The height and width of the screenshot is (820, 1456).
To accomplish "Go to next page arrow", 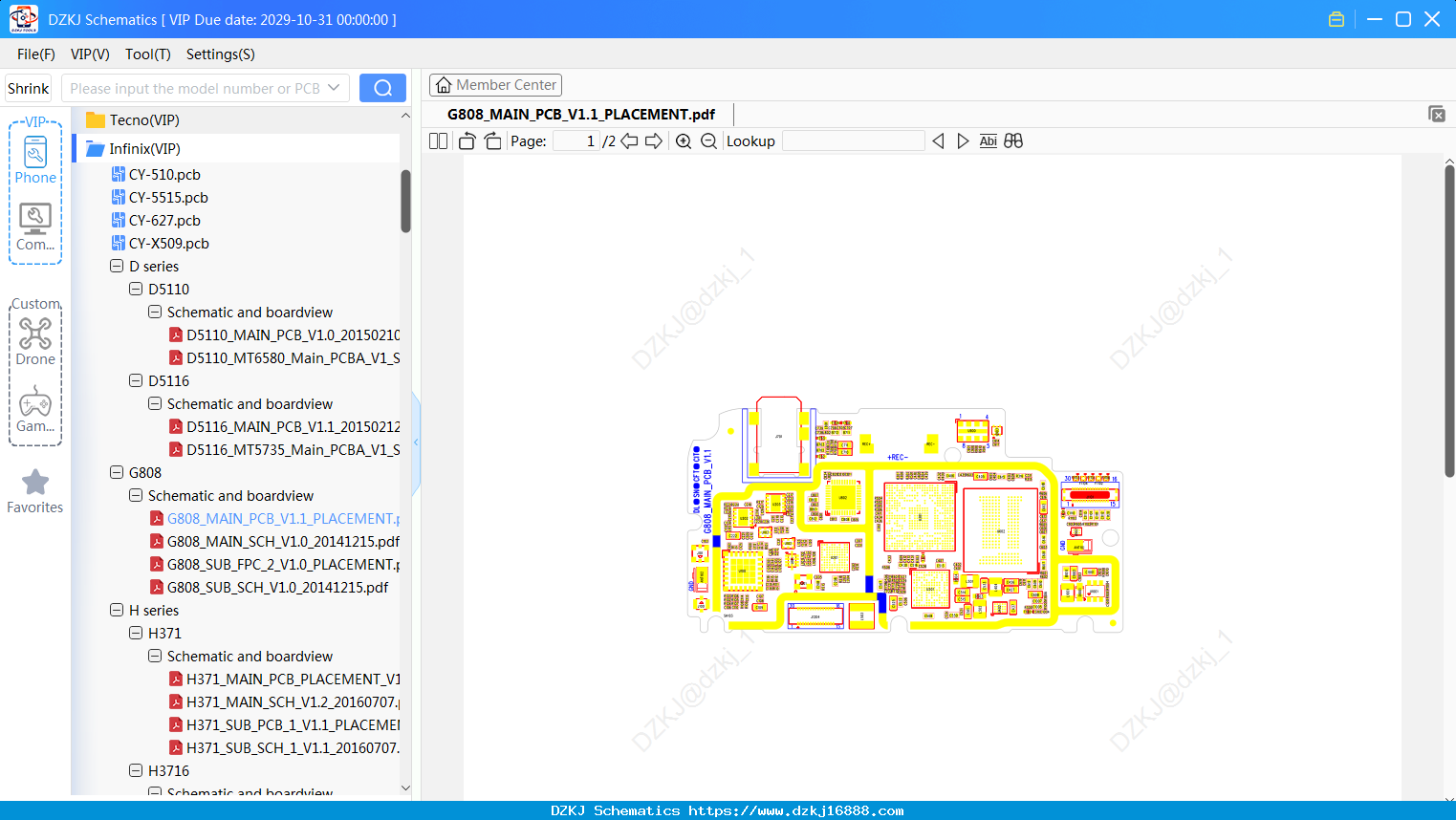I will pyautogui.click(x=654, y=141).
